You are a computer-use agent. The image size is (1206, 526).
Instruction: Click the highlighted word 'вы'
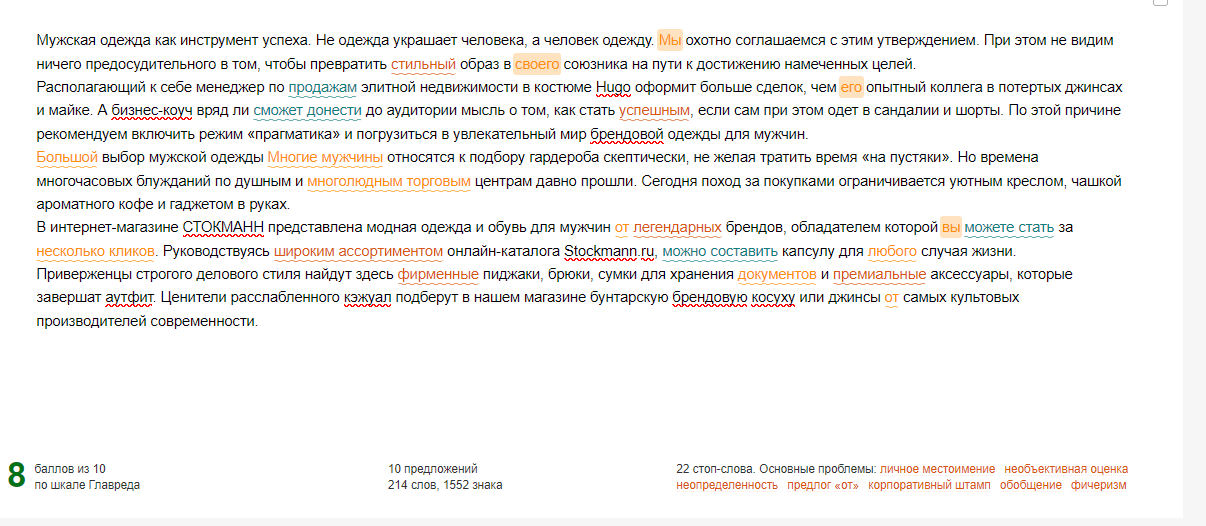pos(950,227)
